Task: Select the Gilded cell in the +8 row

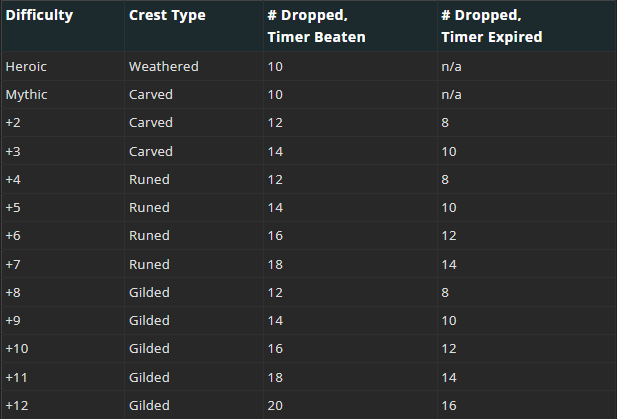Action: [150, 293]
